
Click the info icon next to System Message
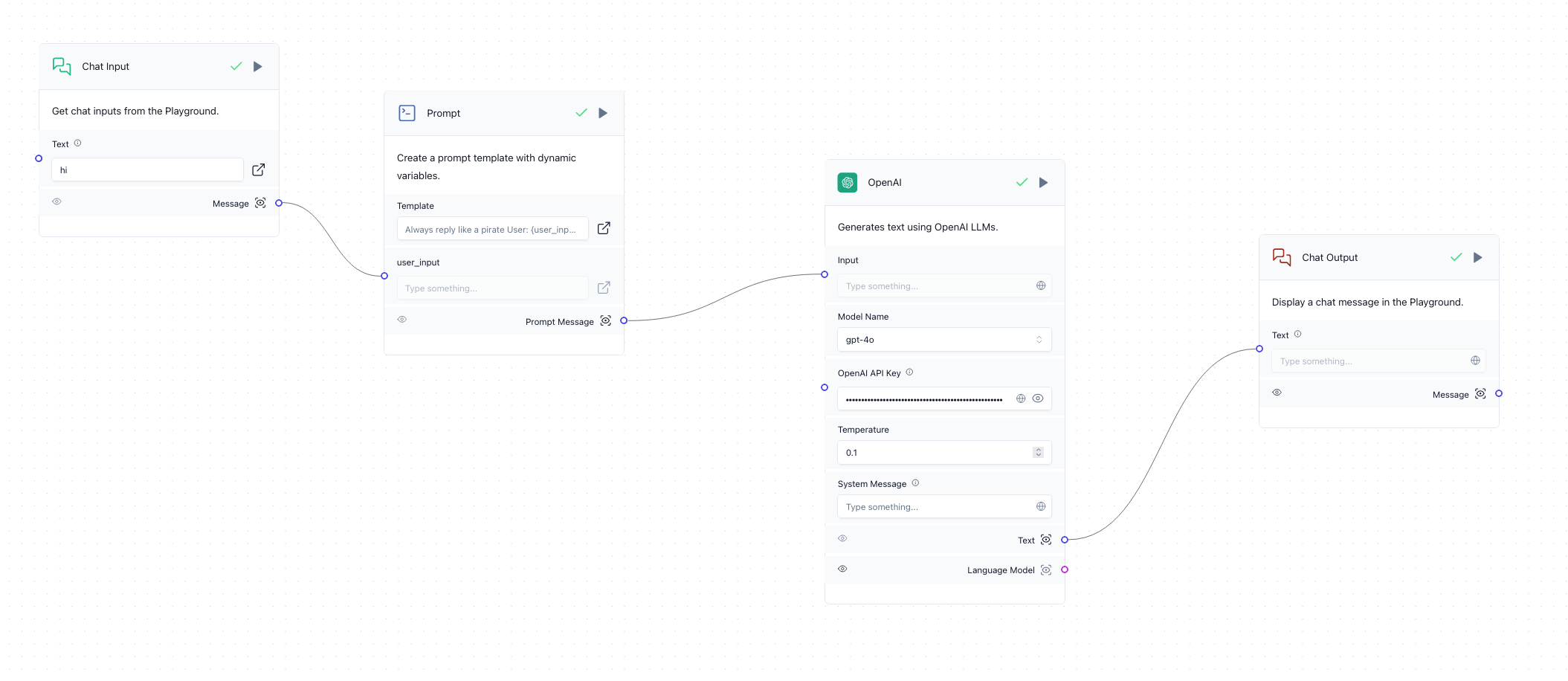click(915, 483)
